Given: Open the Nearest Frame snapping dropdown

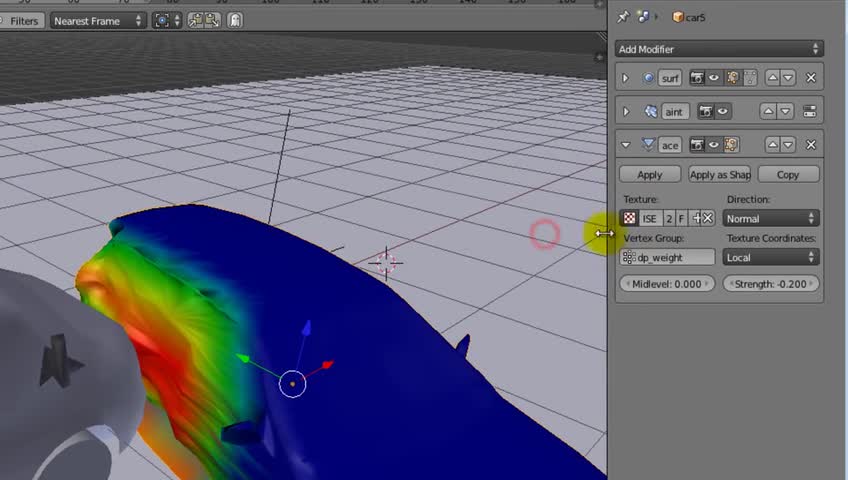Looking at the screenshot, I should click(x=98, y=21).
